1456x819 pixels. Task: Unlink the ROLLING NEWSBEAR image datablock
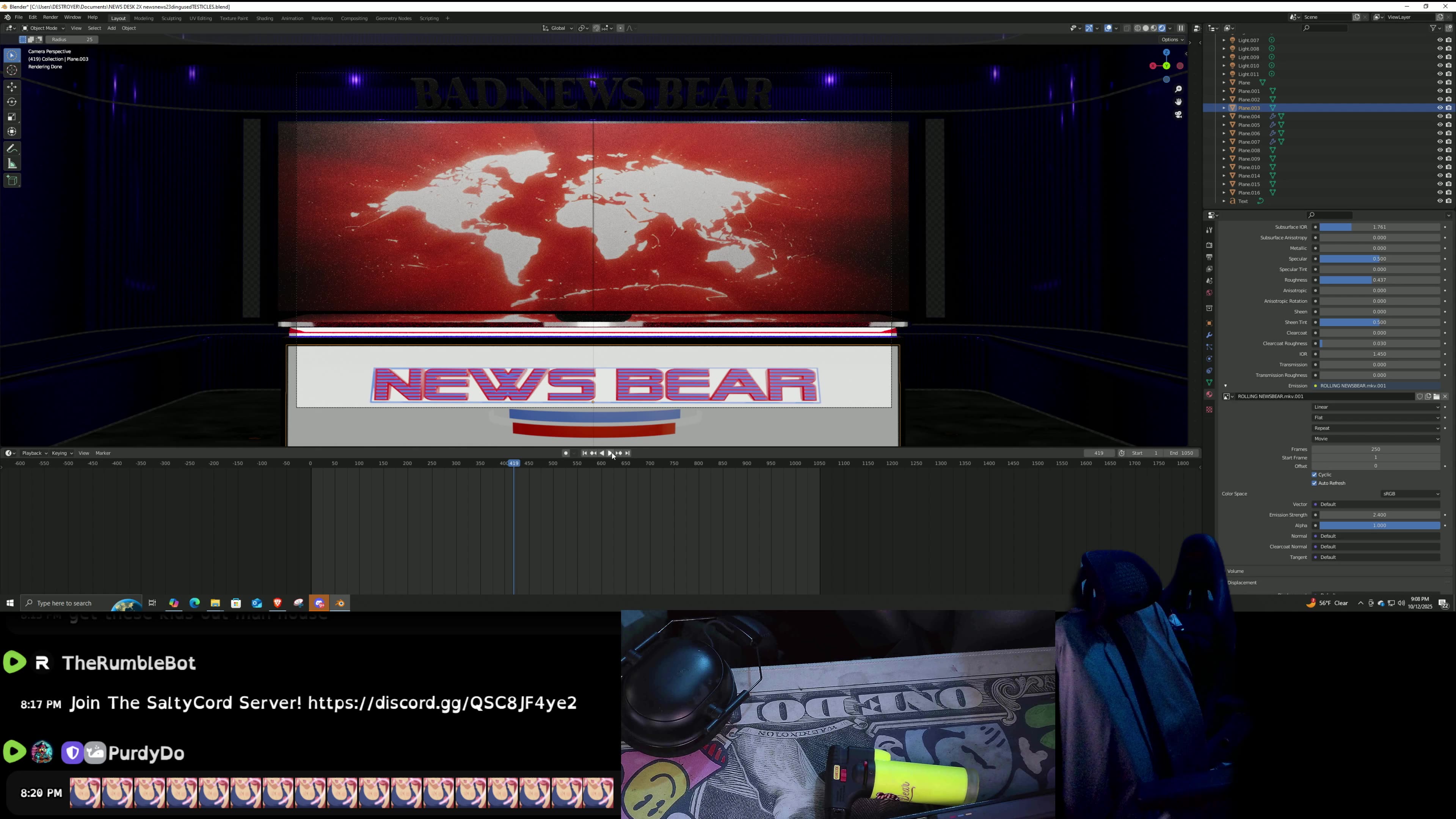pyautogui.click(x=1445, y=396)
